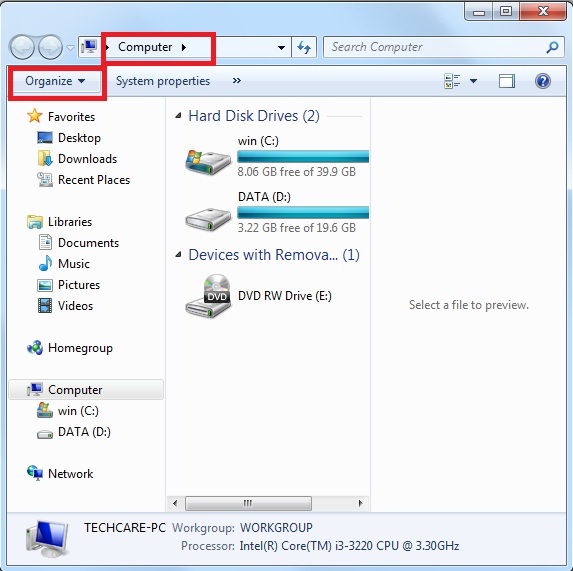Click the horizontal scrollbar right arrow
Viewport: 573px width, 571px height.
(360, 503)
